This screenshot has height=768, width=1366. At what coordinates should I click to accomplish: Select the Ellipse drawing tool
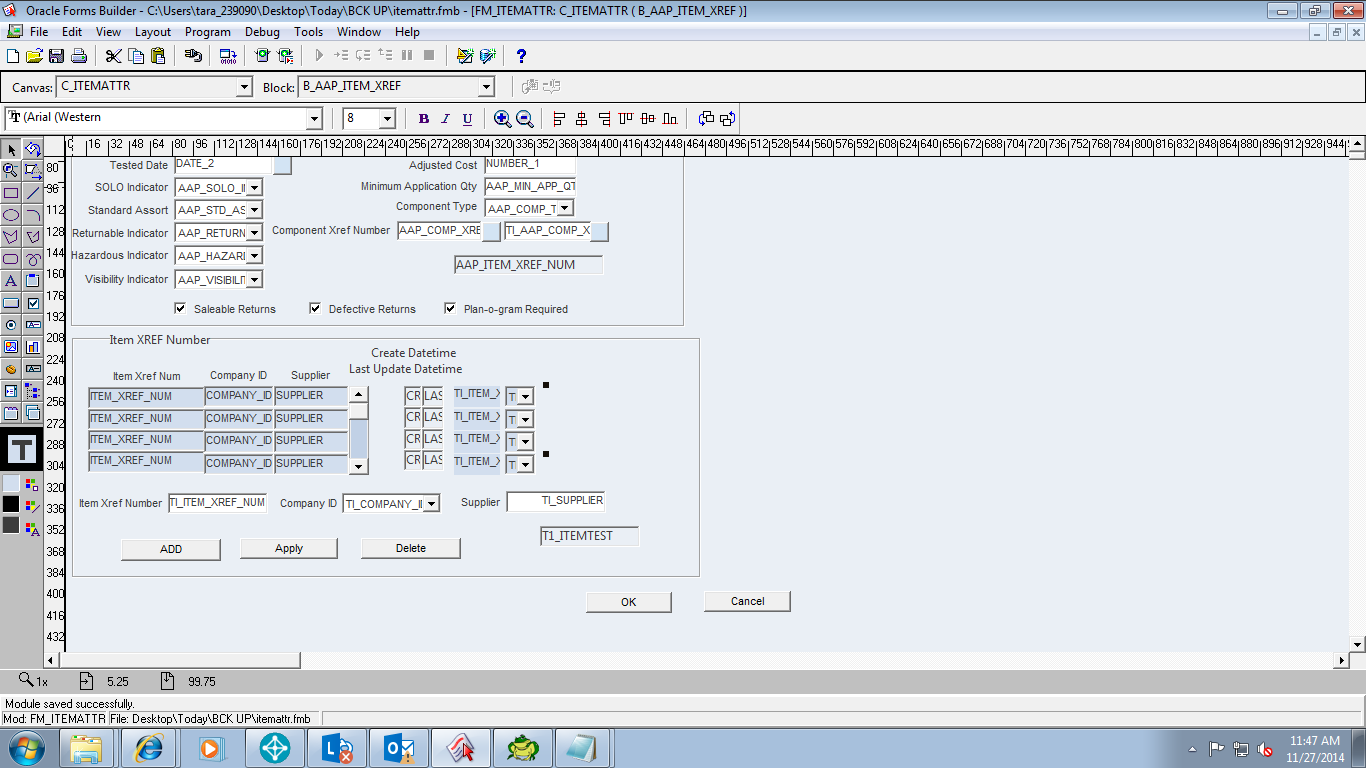click(11, 215)
